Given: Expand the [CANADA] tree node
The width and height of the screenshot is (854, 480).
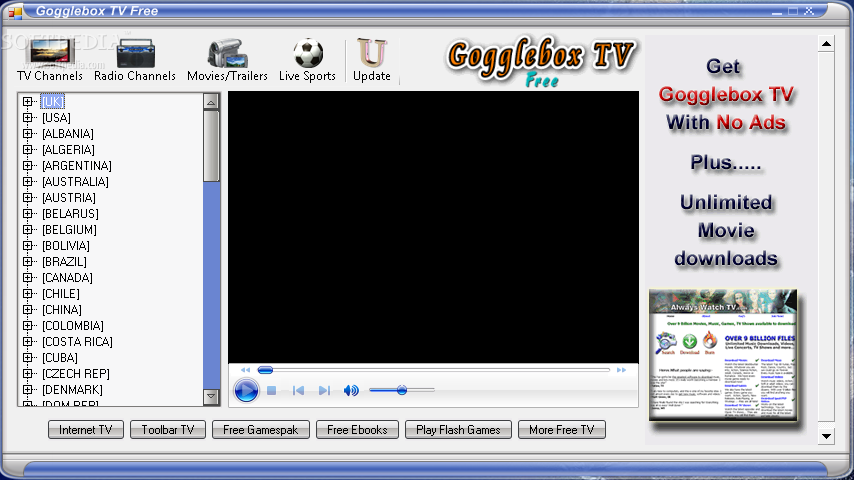Looking at the screenshot, I should point(27,277).
